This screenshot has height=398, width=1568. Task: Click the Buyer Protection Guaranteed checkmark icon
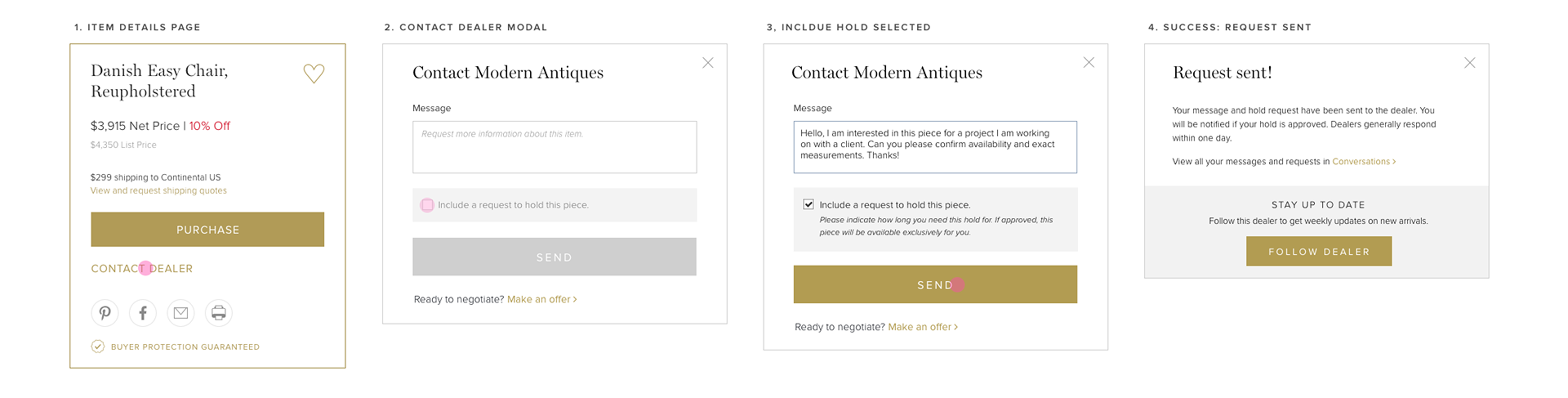click(97, 347)
